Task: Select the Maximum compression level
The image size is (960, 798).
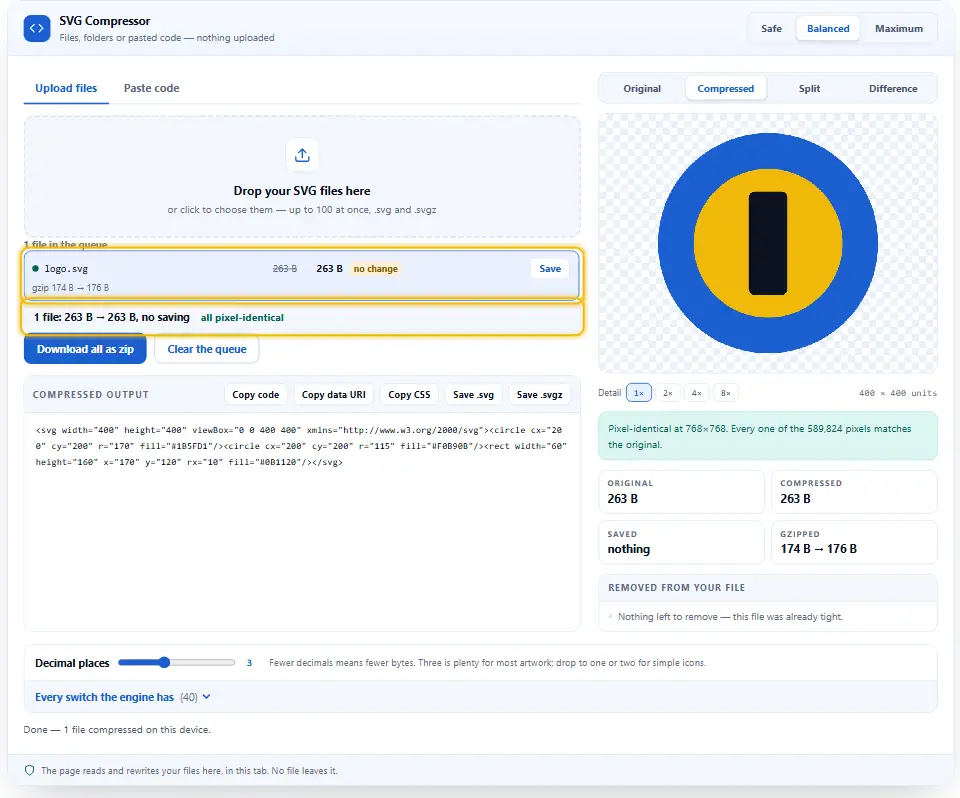Action: 898,28
